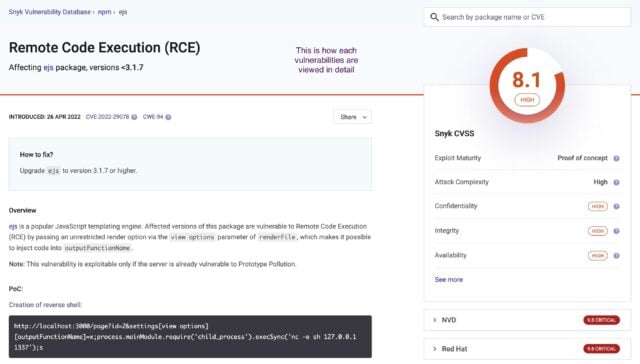The image size is (640, 364).
Task: Click the search magnifier icon
Action: [434, 17]
